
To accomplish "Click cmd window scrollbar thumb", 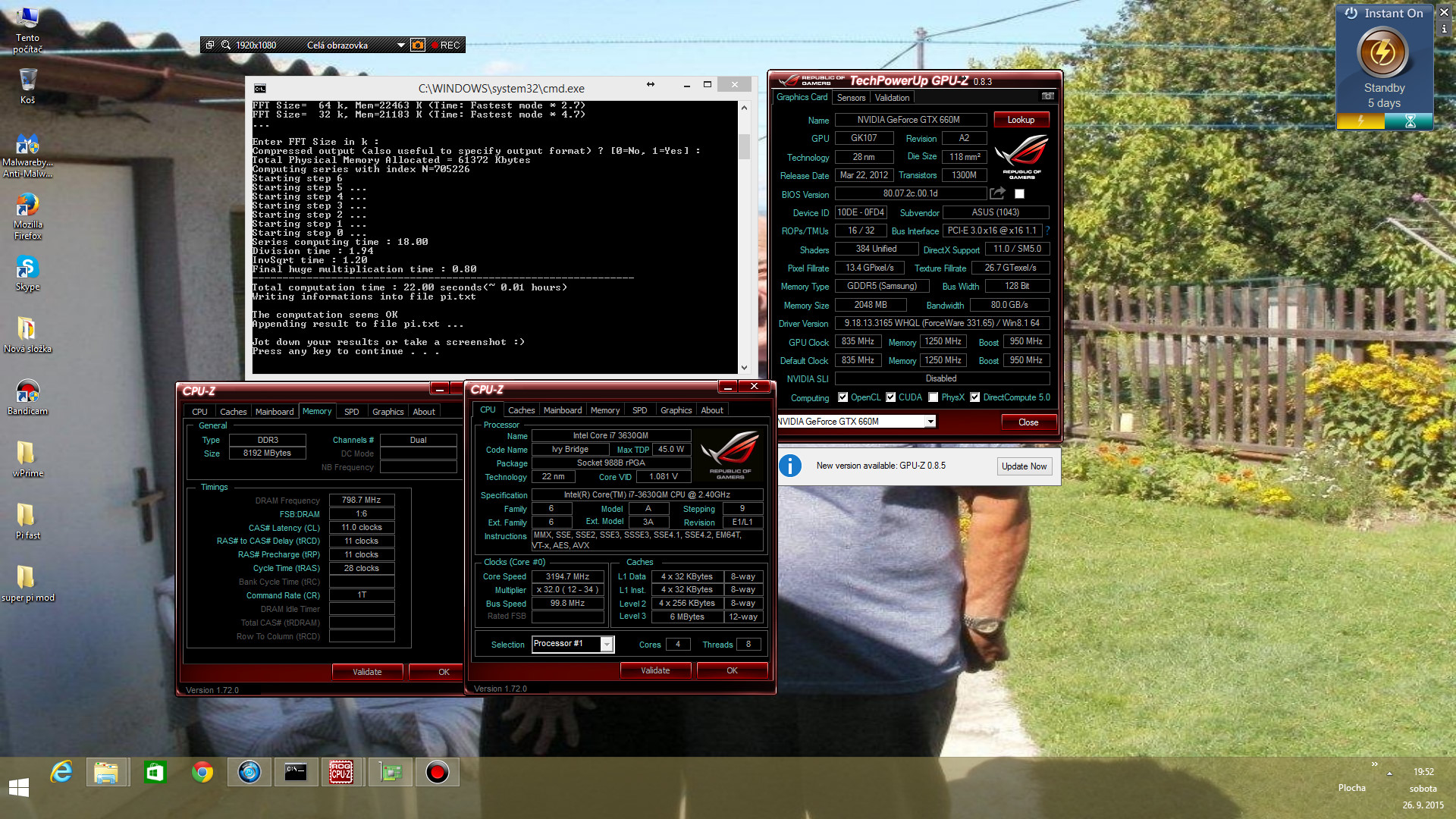I will click(x=744, y=146).
